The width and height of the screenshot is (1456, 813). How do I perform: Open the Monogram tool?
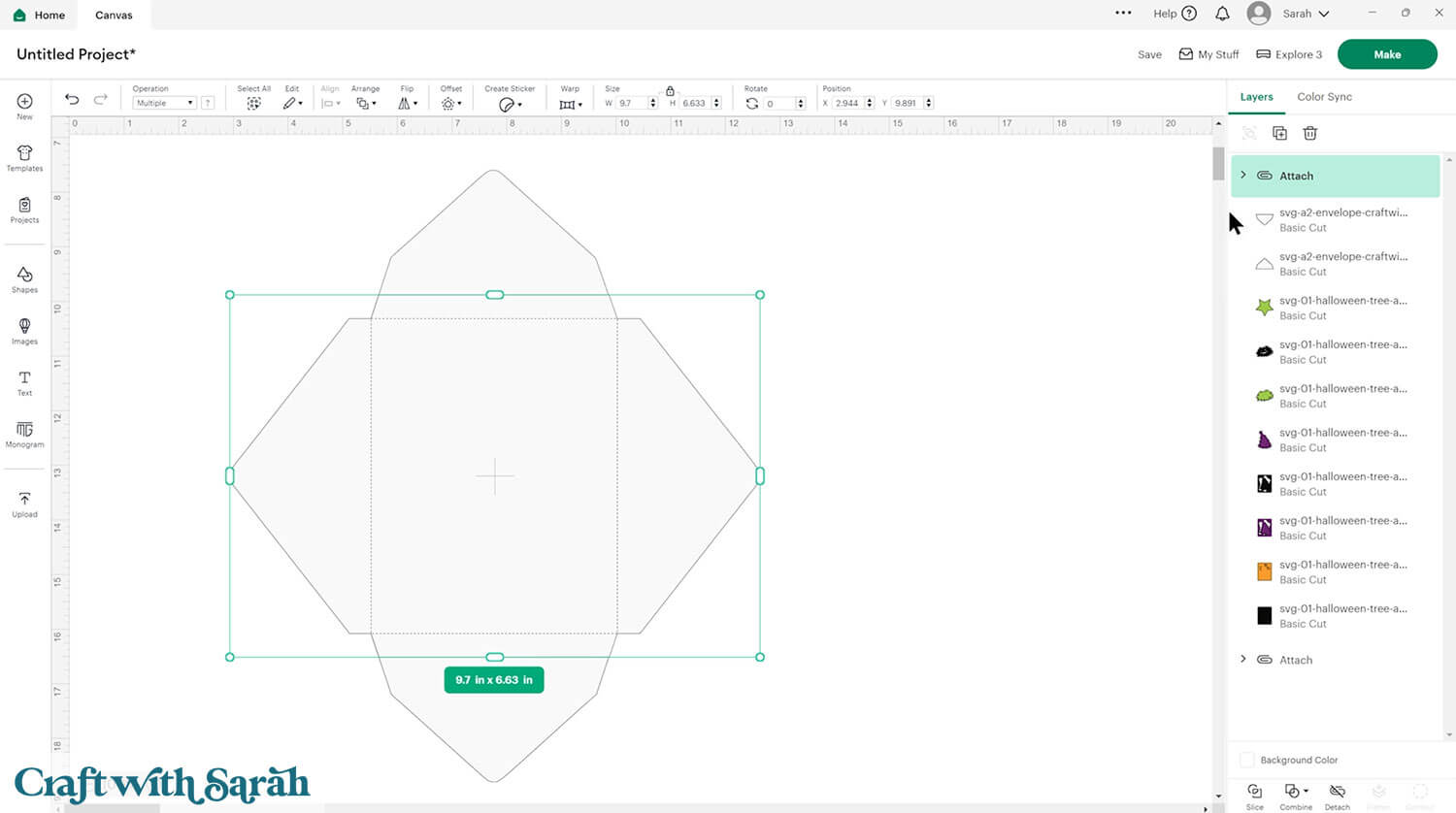pos(24,433)
